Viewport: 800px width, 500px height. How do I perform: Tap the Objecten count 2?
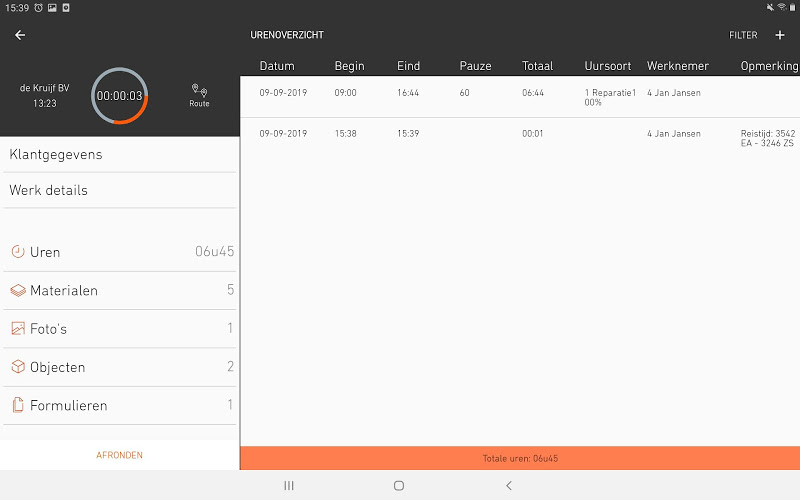230,366
